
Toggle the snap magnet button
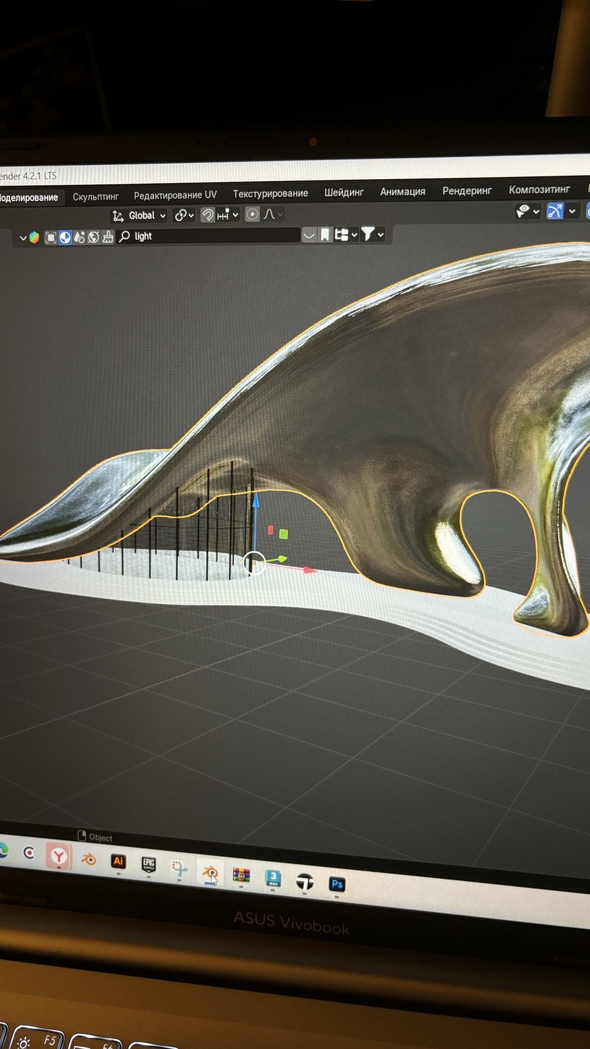[x=207, y=215]
